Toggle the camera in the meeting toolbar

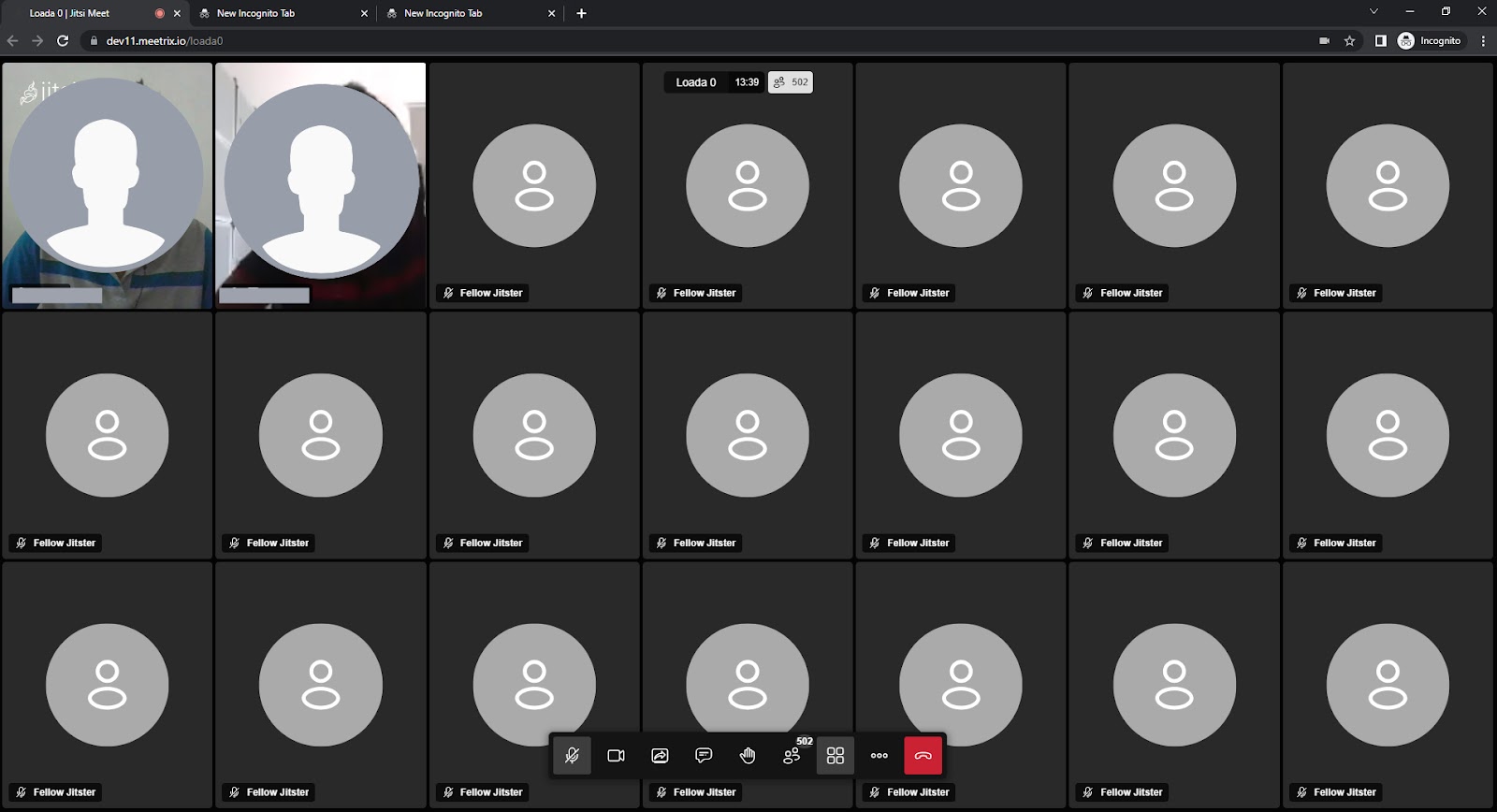[616, 756]
